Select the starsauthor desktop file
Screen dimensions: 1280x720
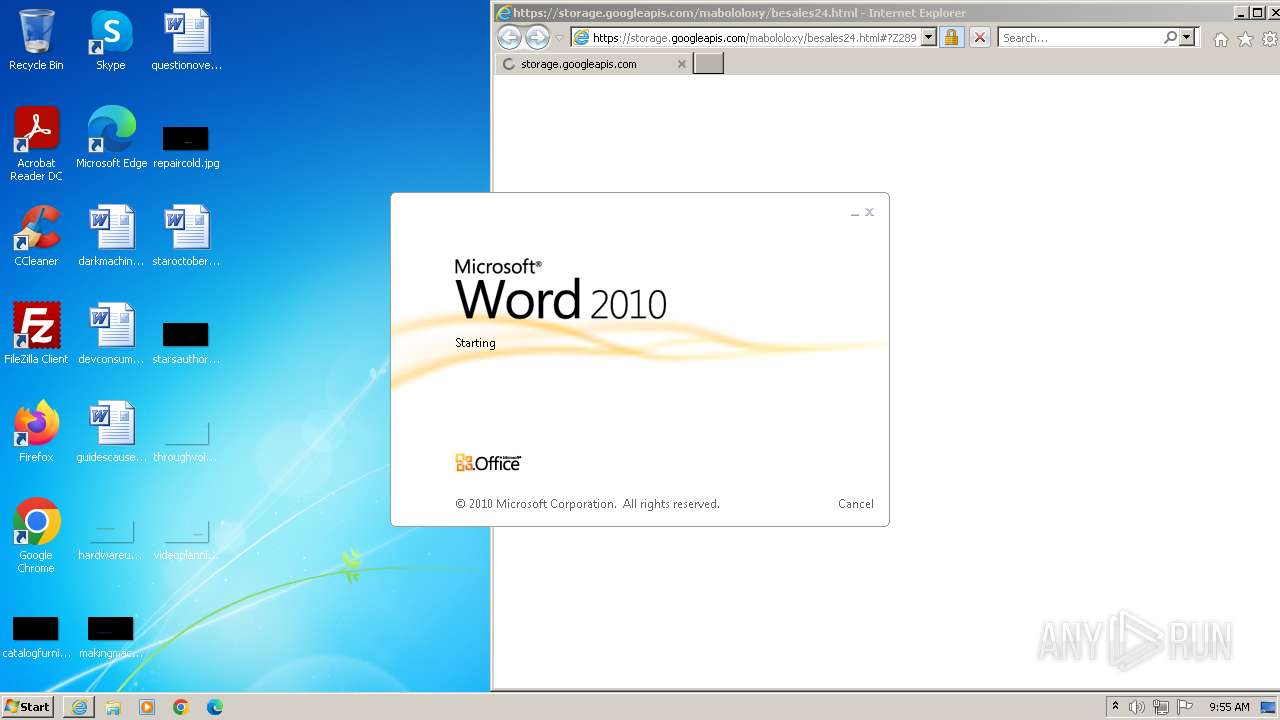pyautogui.click(x=186, y=341)
